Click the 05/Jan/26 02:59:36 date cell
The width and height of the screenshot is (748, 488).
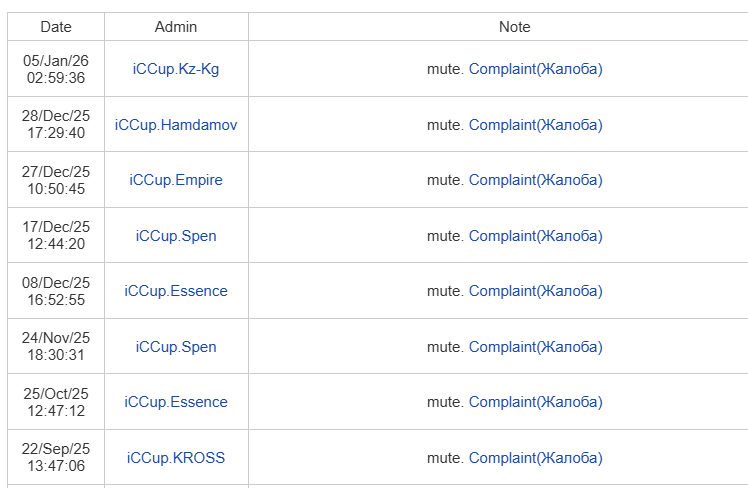click(x=56, y=69)
